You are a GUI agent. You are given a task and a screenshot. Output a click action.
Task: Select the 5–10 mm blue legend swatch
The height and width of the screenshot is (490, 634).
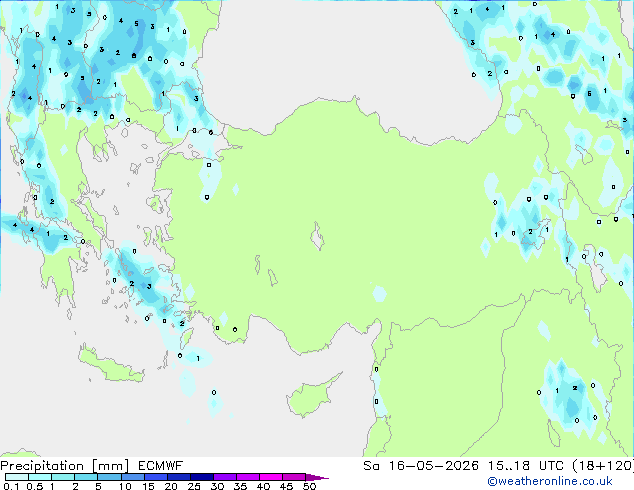coord(109,477)
